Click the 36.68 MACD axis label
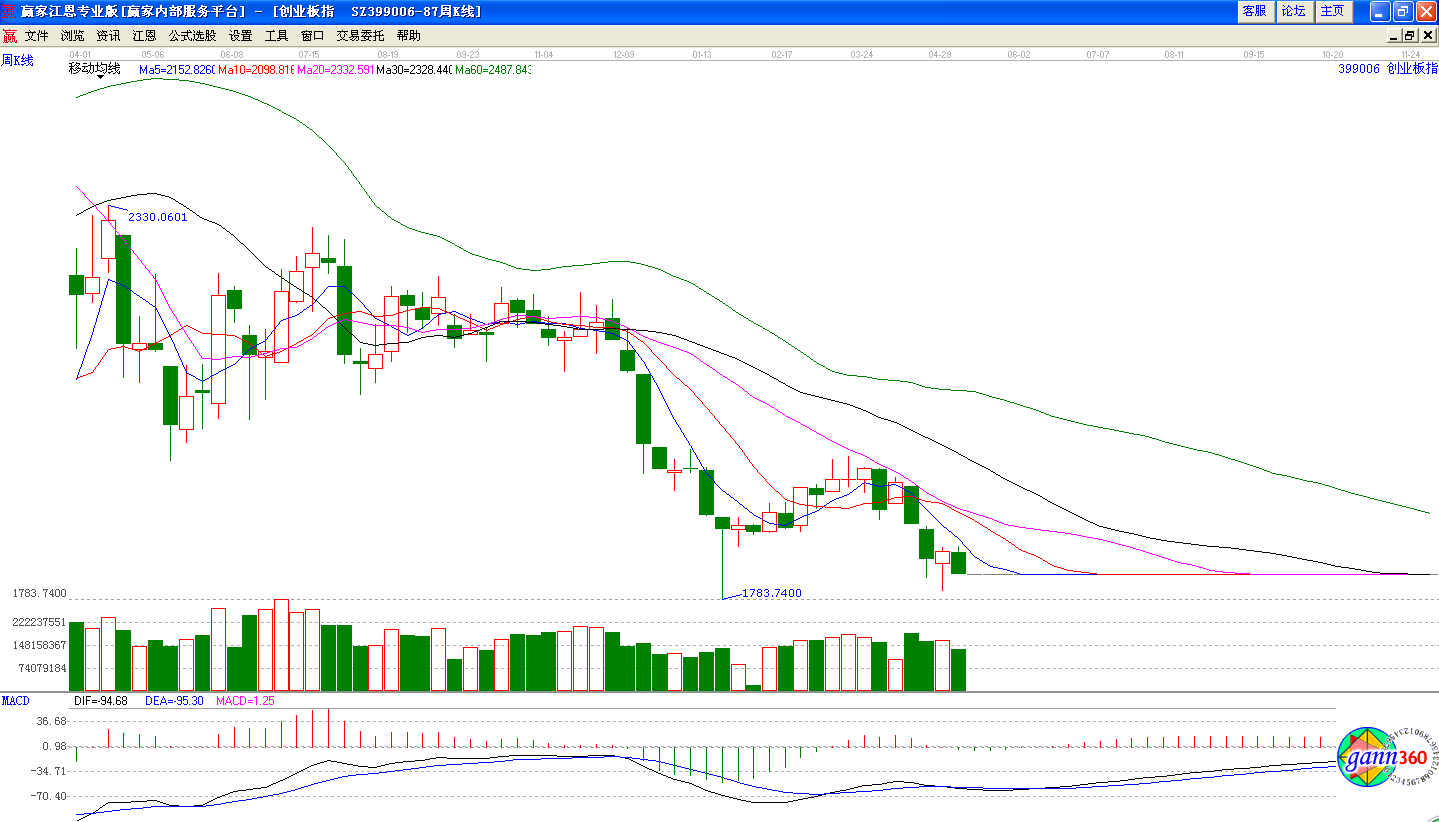The image size is (1439, 822). (51, 721)
